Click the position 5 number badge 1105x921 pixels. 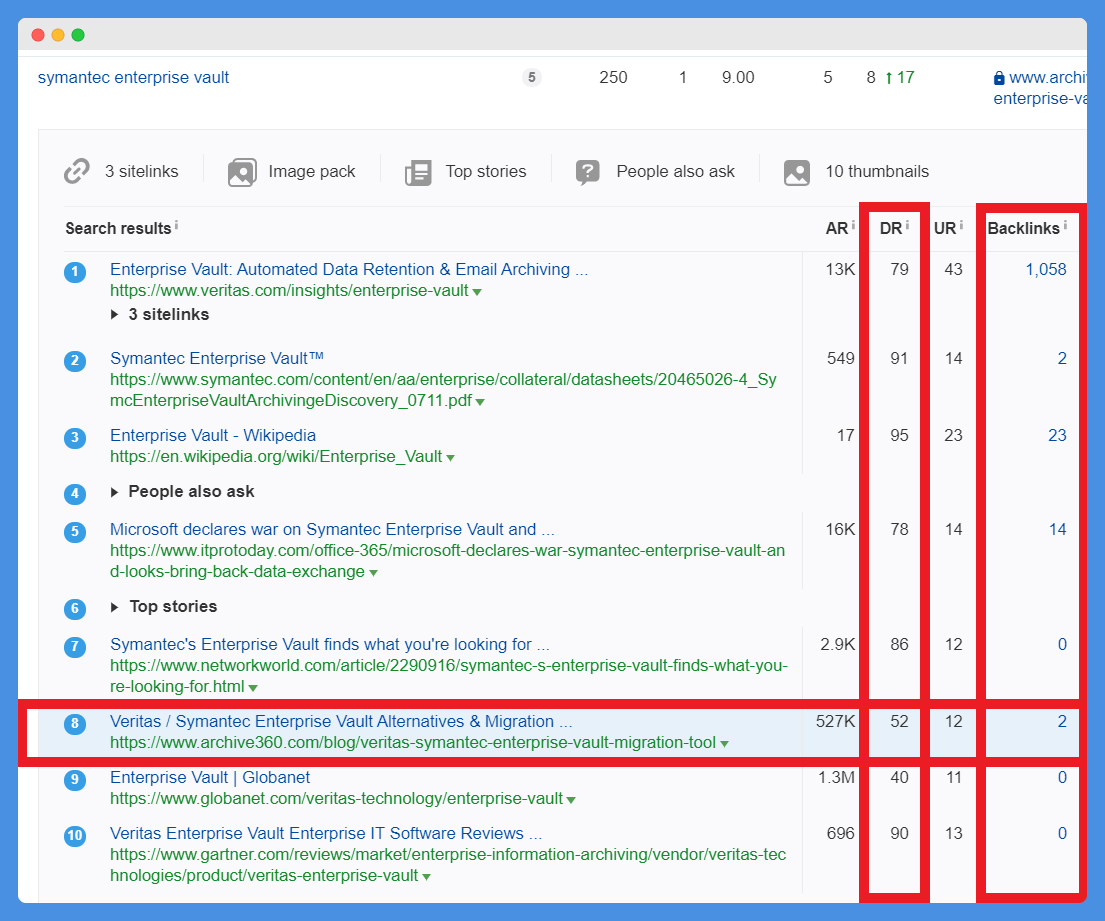(75, 531)
